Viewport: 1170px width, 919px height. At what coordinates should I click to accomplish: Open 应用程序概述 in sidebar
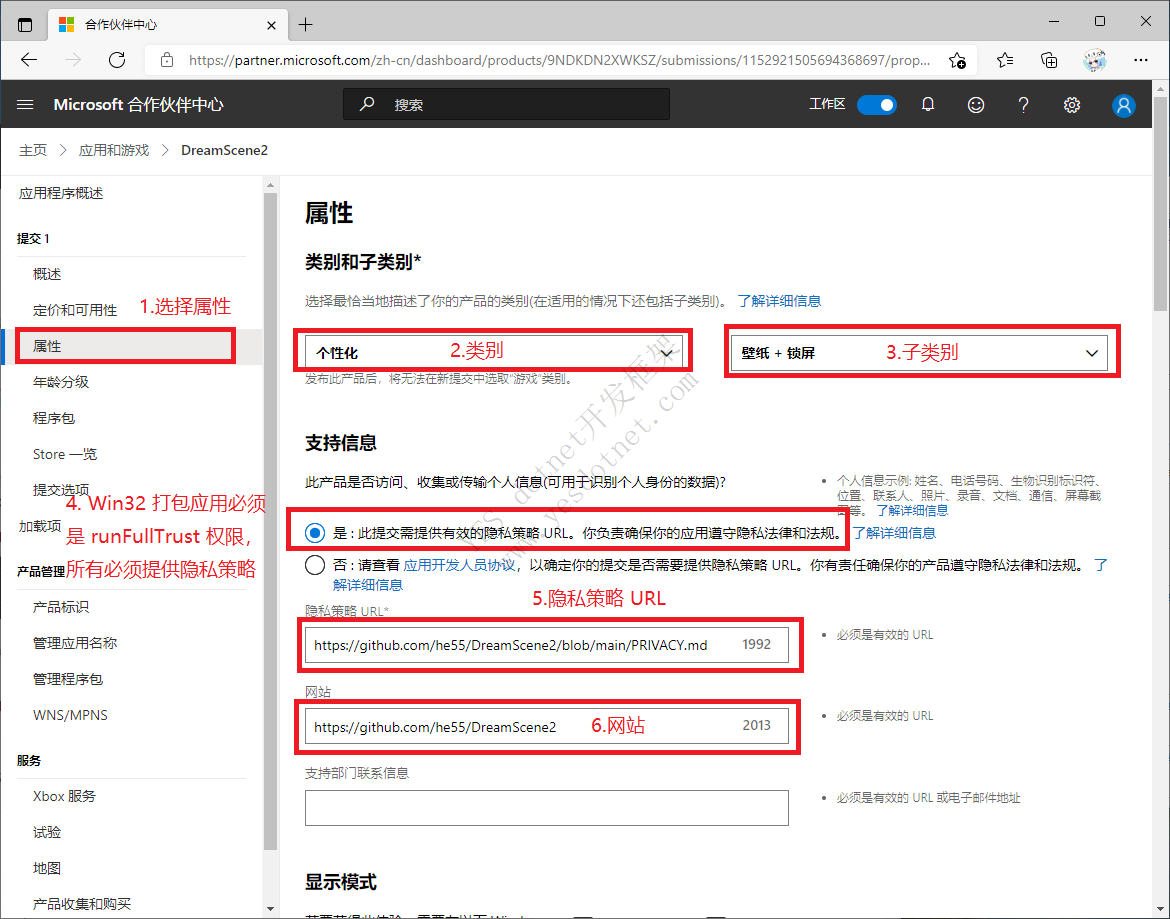(x=60, y=194)
